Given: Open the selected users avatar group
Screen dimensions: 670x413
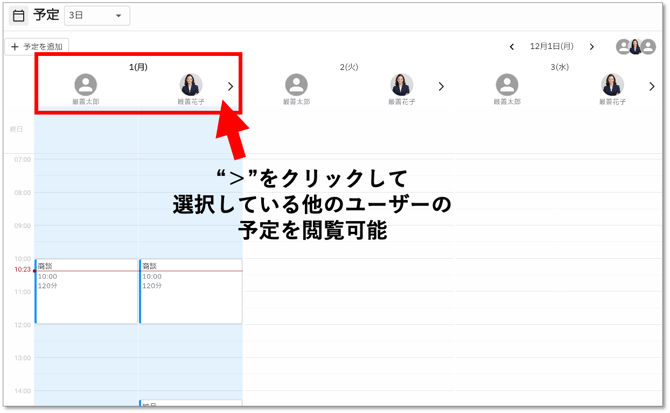Looking at the screenshot, I should pos(635,47).
